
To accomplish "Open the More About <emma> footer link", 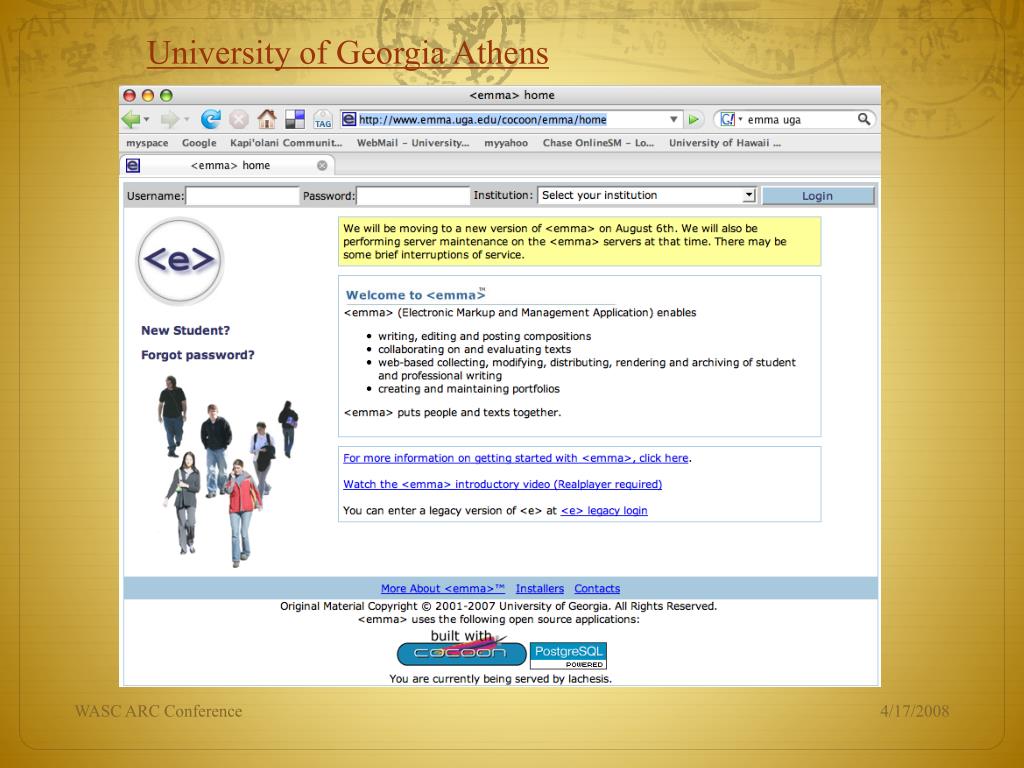I will point(443,588).
